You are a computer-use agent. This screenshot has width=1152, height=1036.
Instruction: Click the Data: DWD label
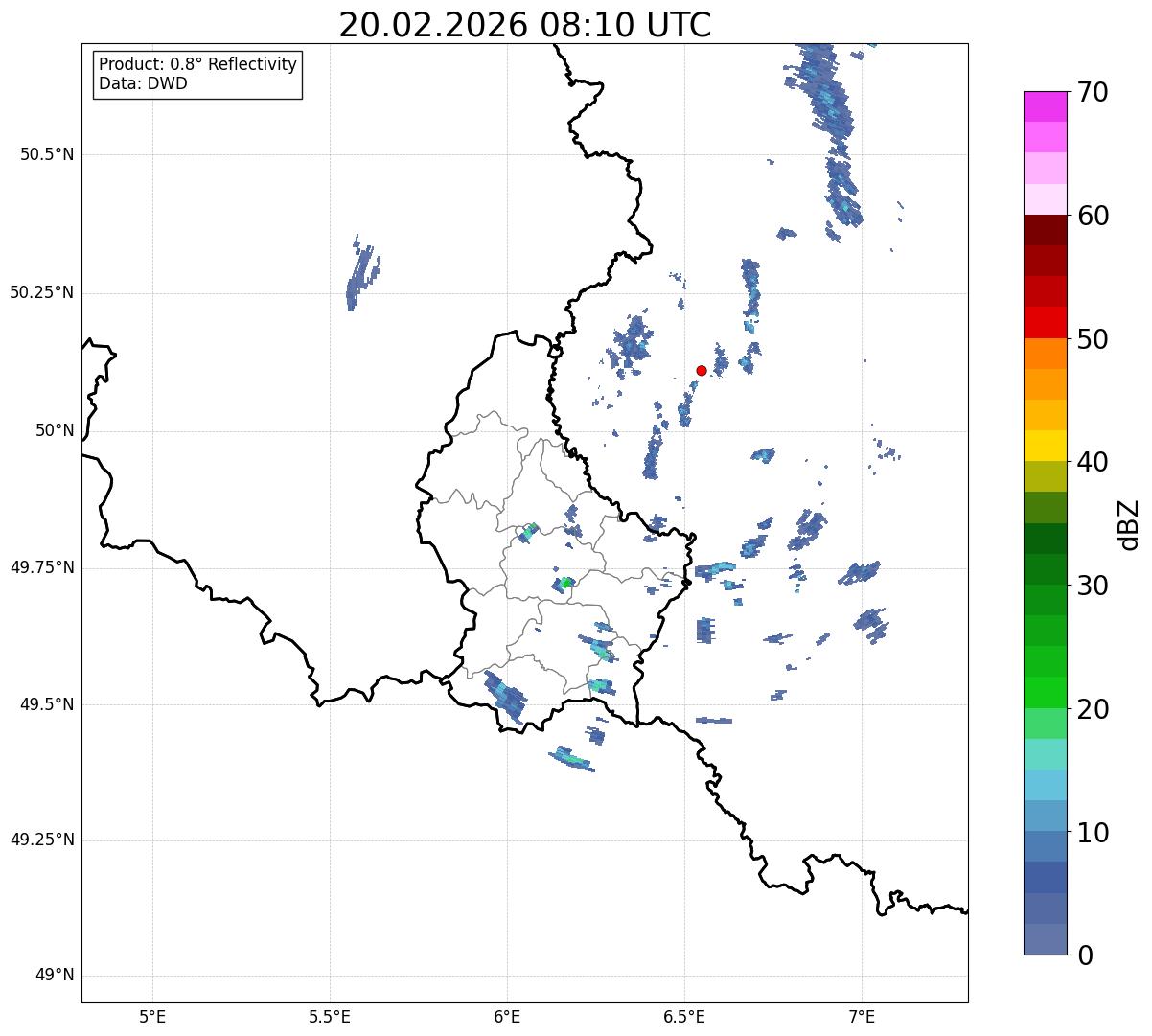[143, 83]
